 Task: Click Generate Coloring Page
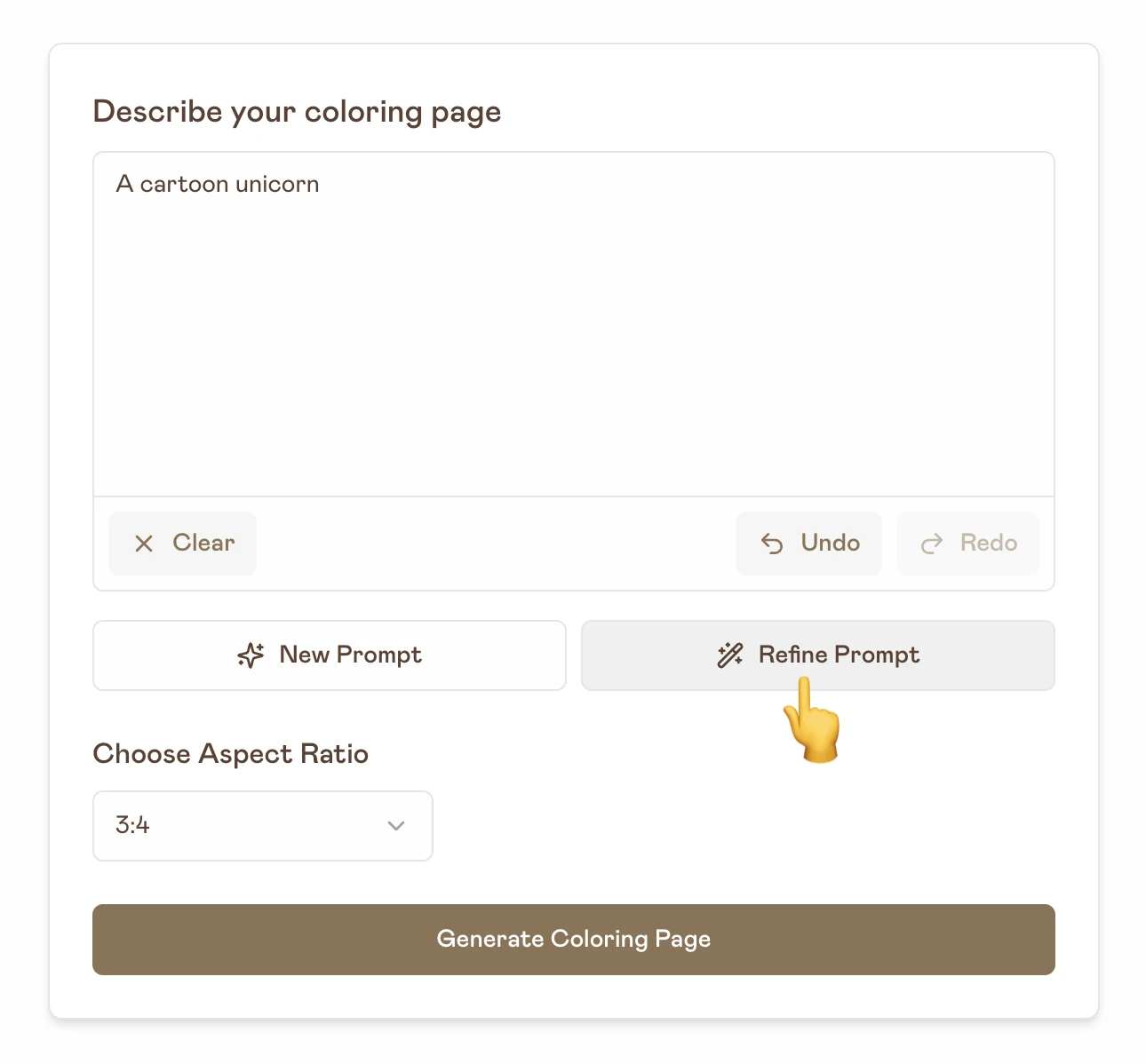pyautogui.click(x=573, y=939)
